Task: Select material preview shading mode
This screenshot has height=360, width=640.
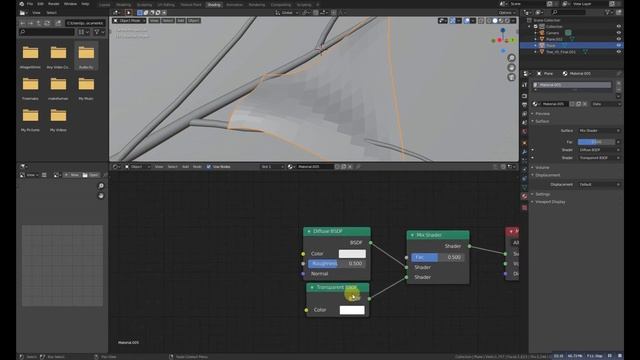Action: point(501,20)
